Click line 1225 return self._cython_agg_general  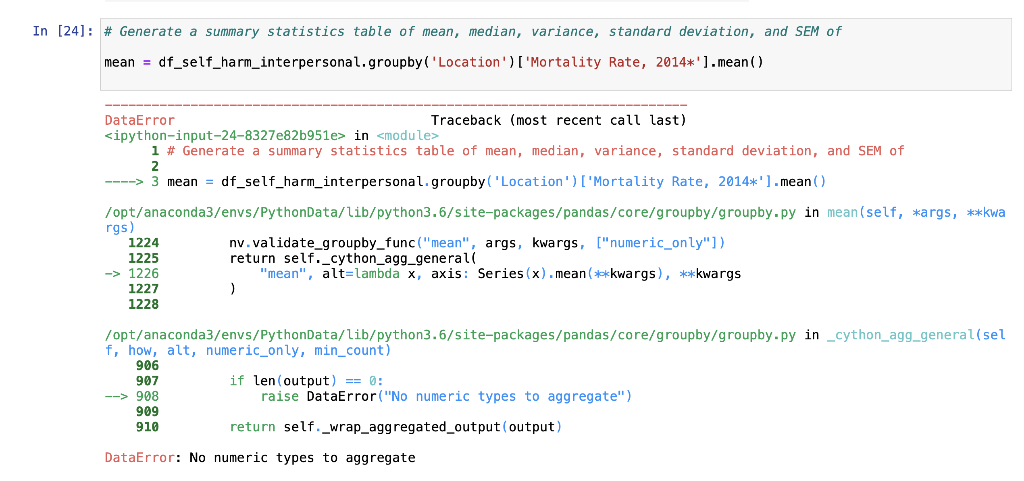pyautogui.click(x=302, y=258)
